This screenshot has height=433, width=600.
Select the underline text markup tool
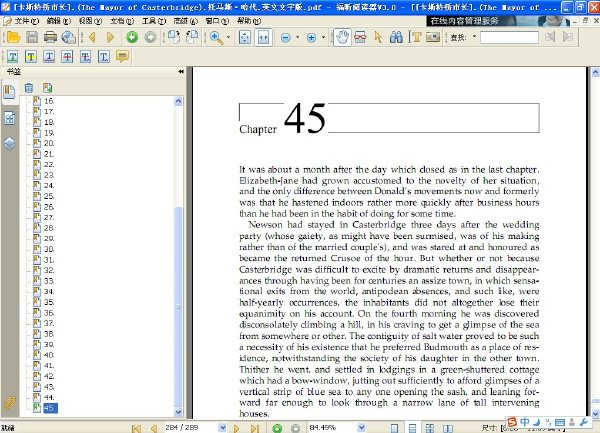tap(12, 57)
